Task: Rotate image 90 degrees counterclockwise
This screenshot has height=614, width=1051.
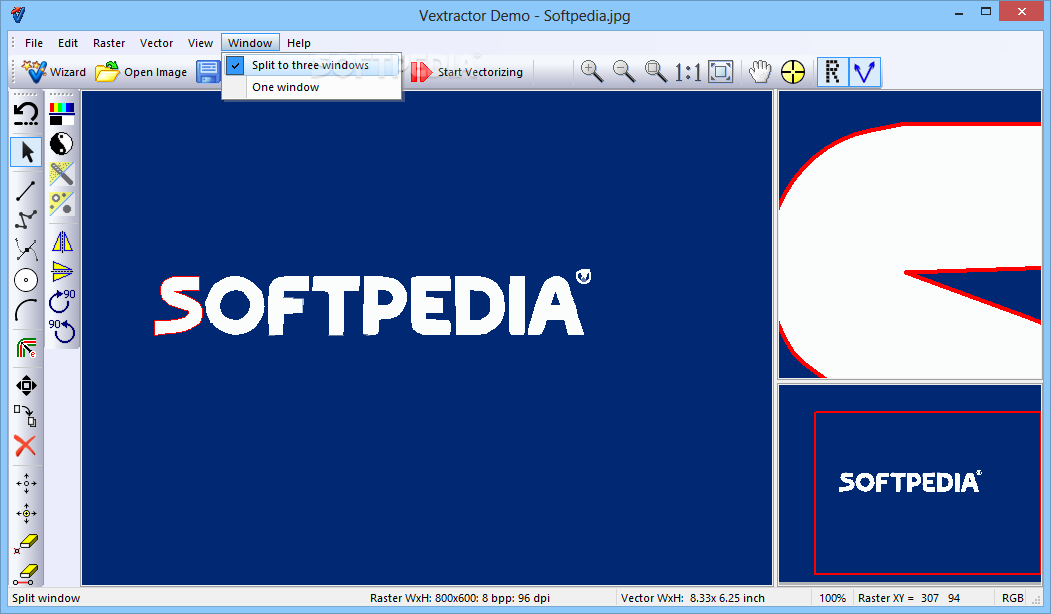Action: (x=62, y=331)
